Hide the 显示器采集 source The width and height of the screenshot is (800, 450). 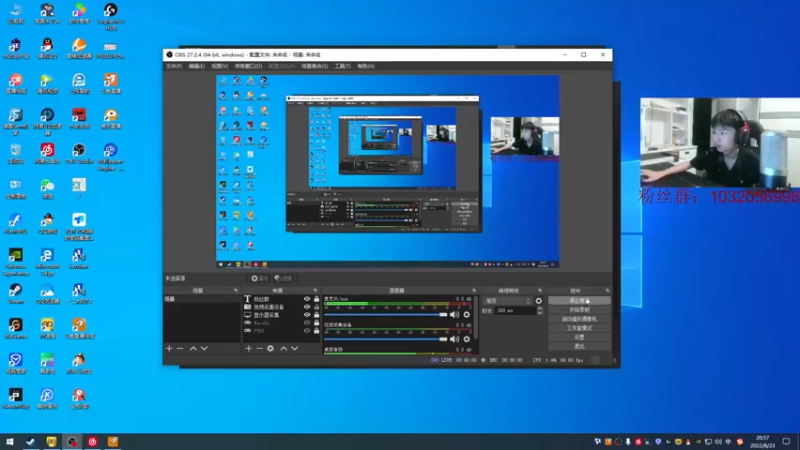coord(307,315)
